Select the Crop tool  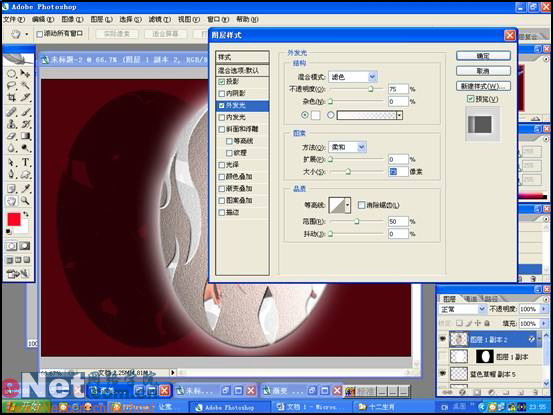[11, 97]
